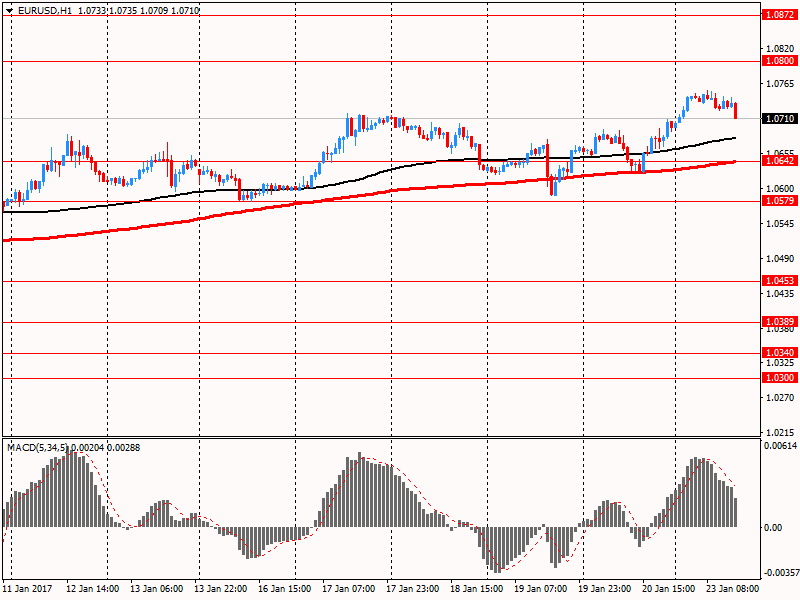
Task: Click the MACD(5,34,5) indicator label
Action: pyautogui.click(x=38, y=447)
